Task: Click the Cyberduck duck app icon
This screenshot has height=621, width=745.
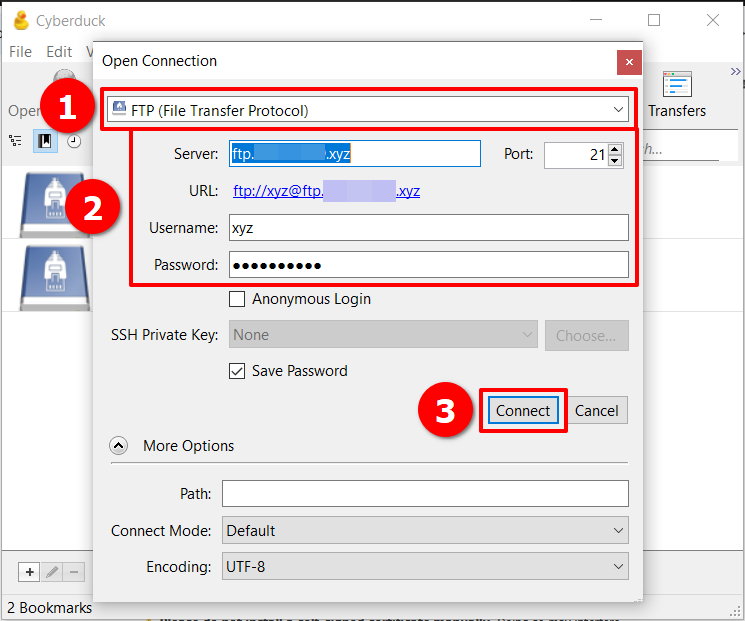Action: (21, 20)
